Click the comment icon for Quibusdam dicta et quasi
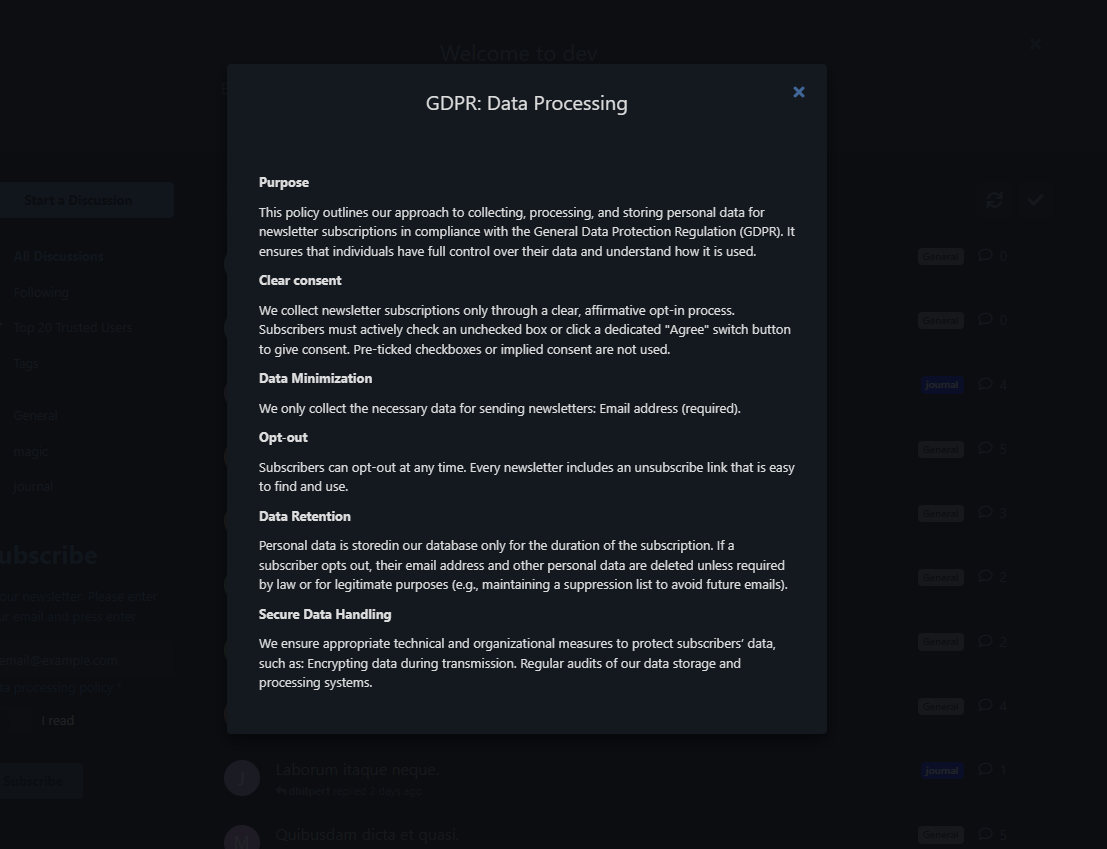 [x=986, y=834]
